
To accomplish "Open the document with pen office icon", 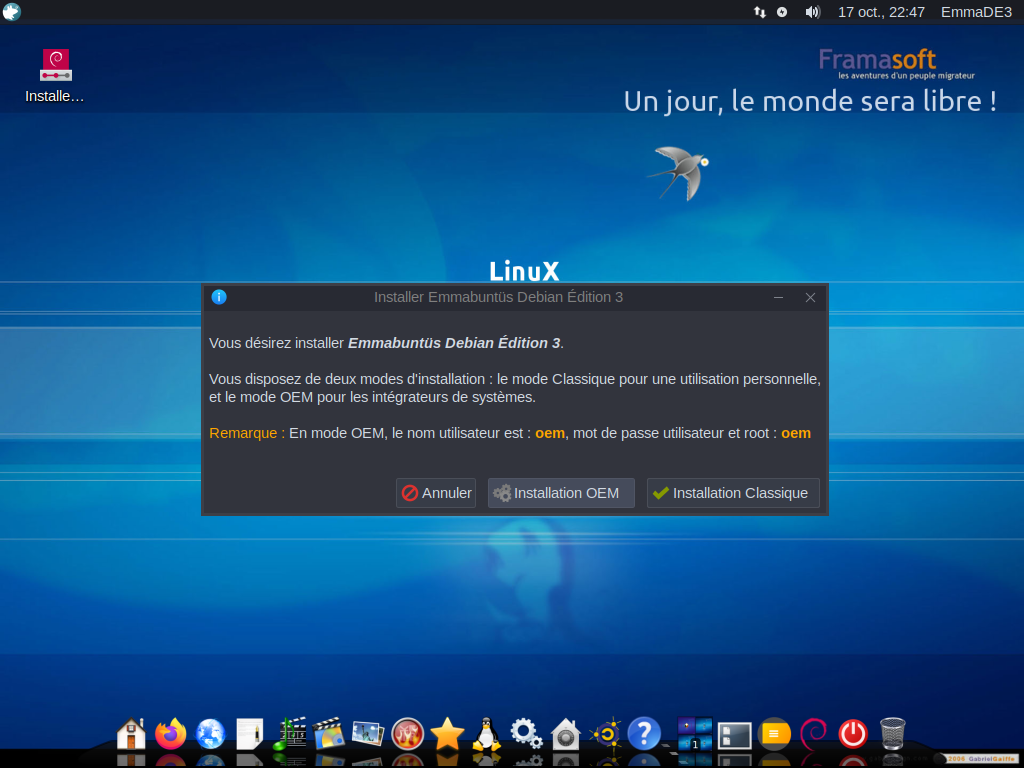I will click(249, 734).
